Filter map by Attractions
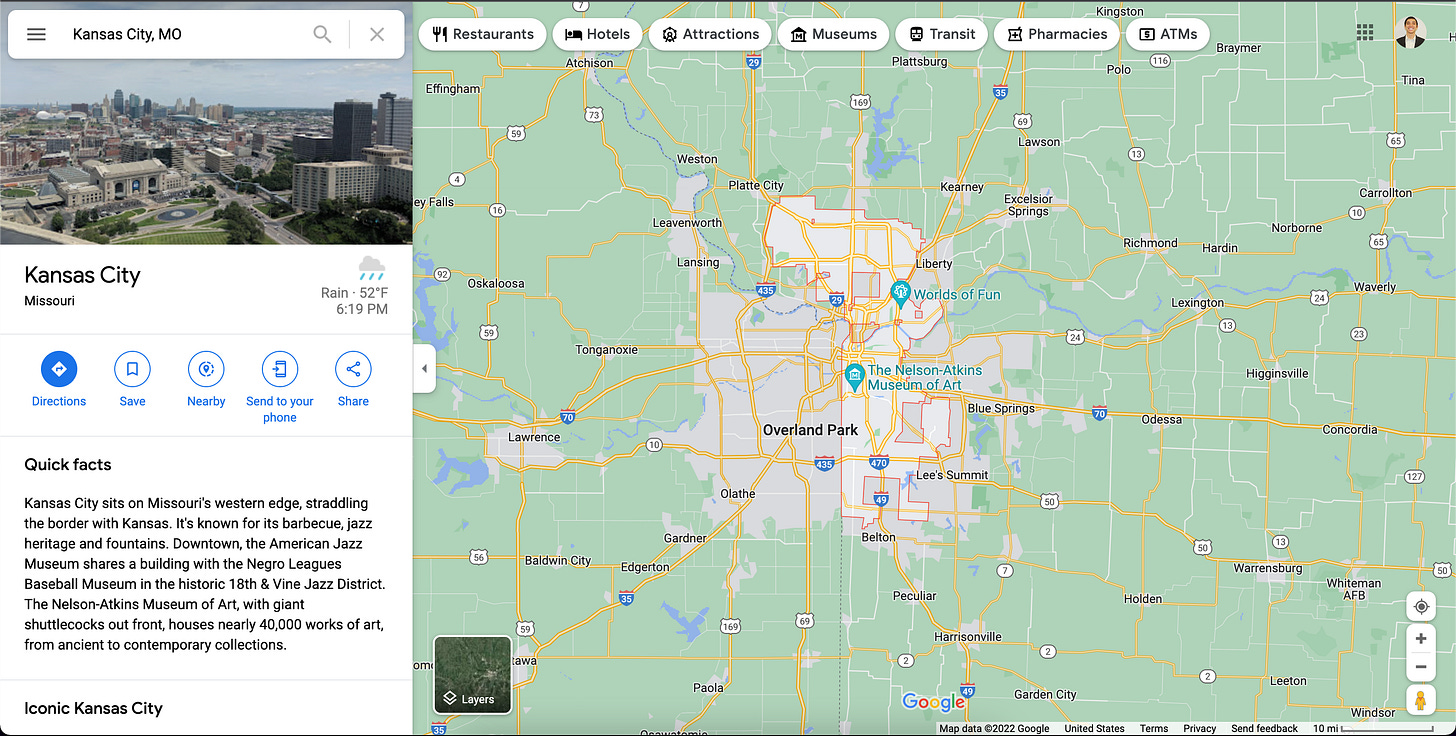 (710, 34)
